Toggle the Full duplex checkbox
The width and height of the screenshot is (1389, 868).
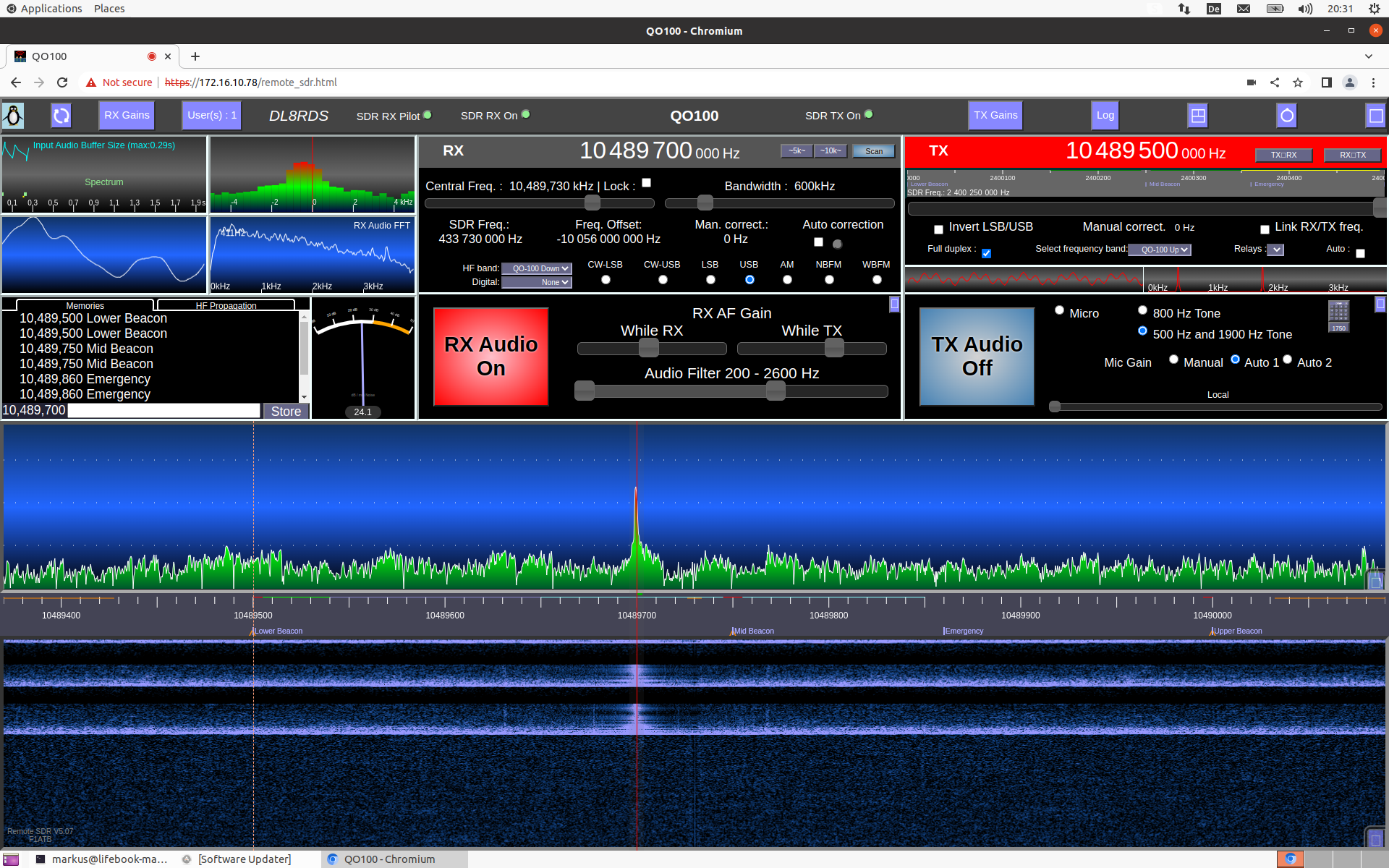pos(986,253)
